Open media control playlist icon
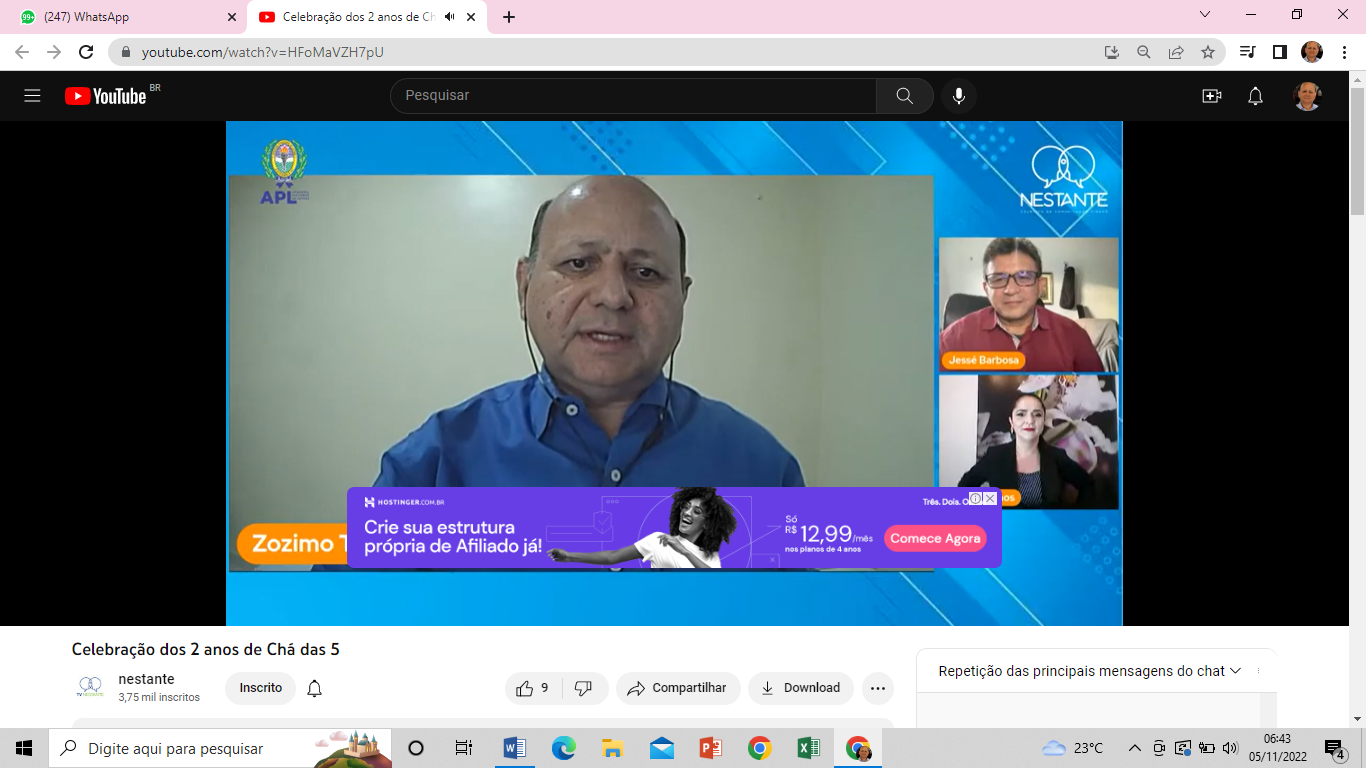This screenshot has height=768, width=1366. pos(1247,52)
